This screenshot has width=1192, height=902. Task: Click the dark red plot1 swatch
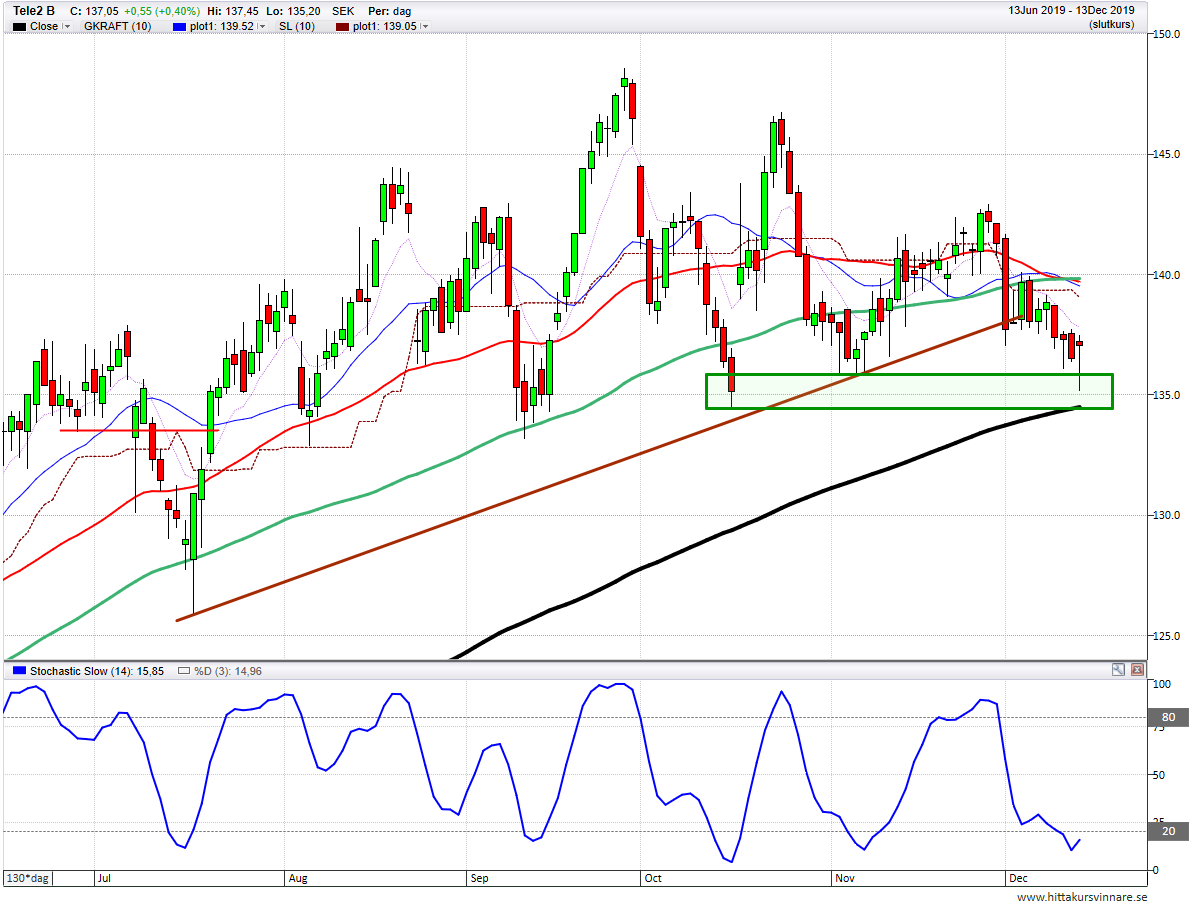[x=342, y=27]
